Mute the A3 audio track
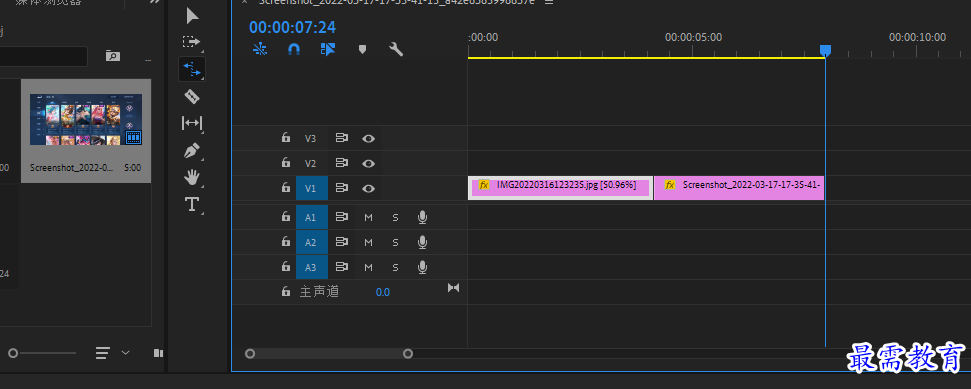The image size is (971, 389). click(x=368, y=267)
